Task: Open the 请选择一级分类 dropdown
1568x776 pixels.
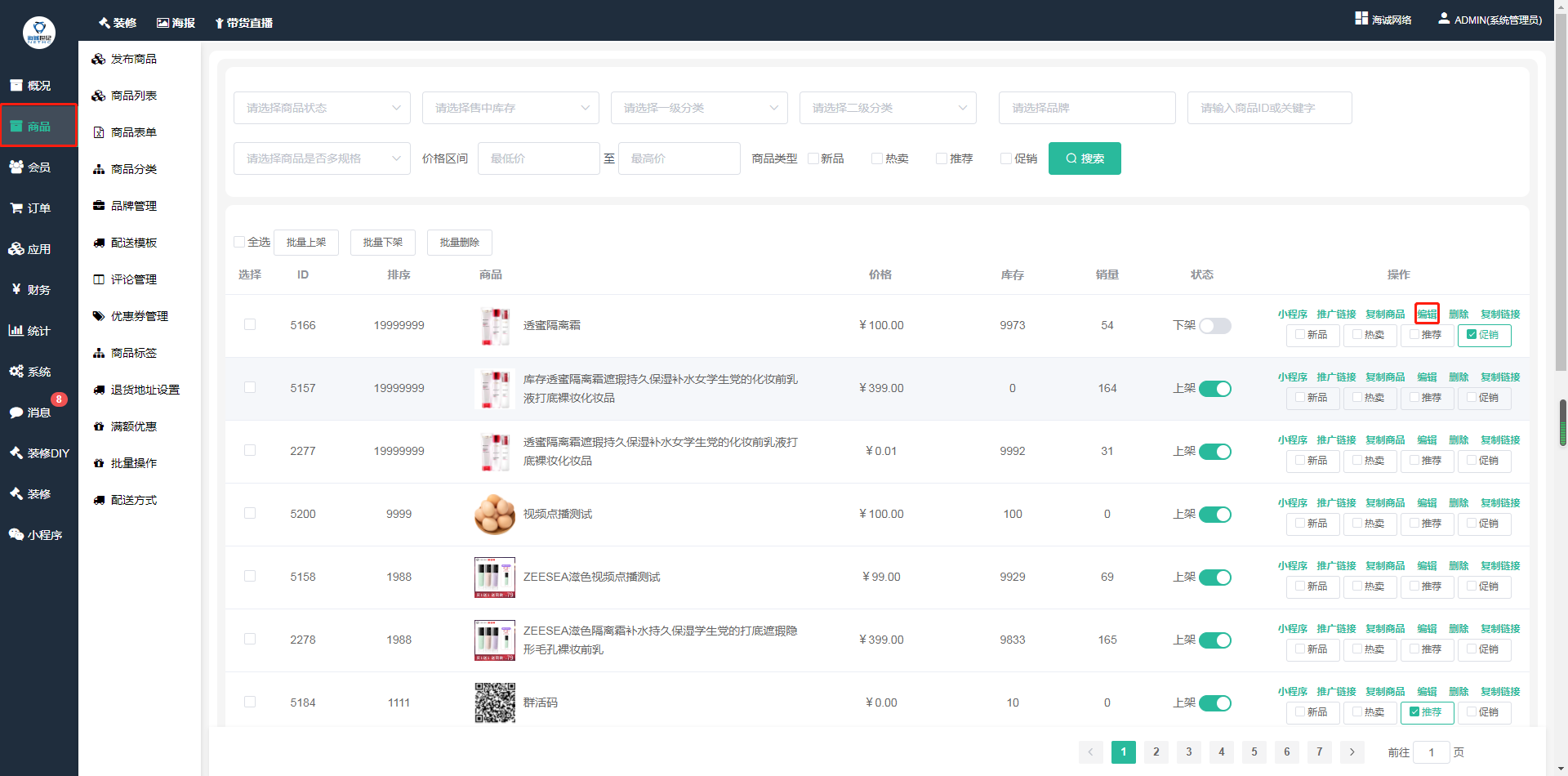Action: pyautogui.click(x=699, y=108)
